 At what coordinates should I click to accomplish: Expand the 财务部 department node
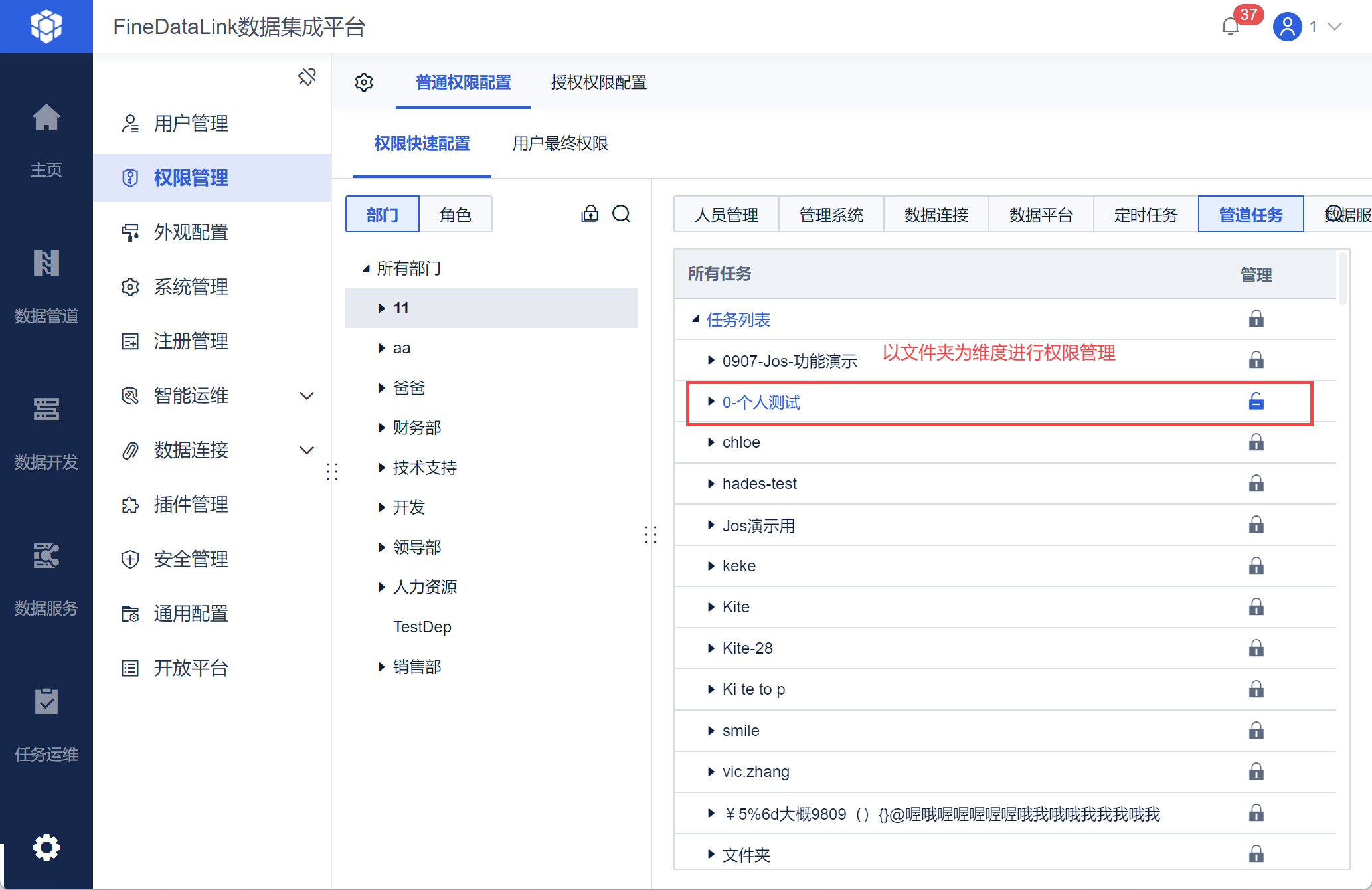tap(382, 428)
